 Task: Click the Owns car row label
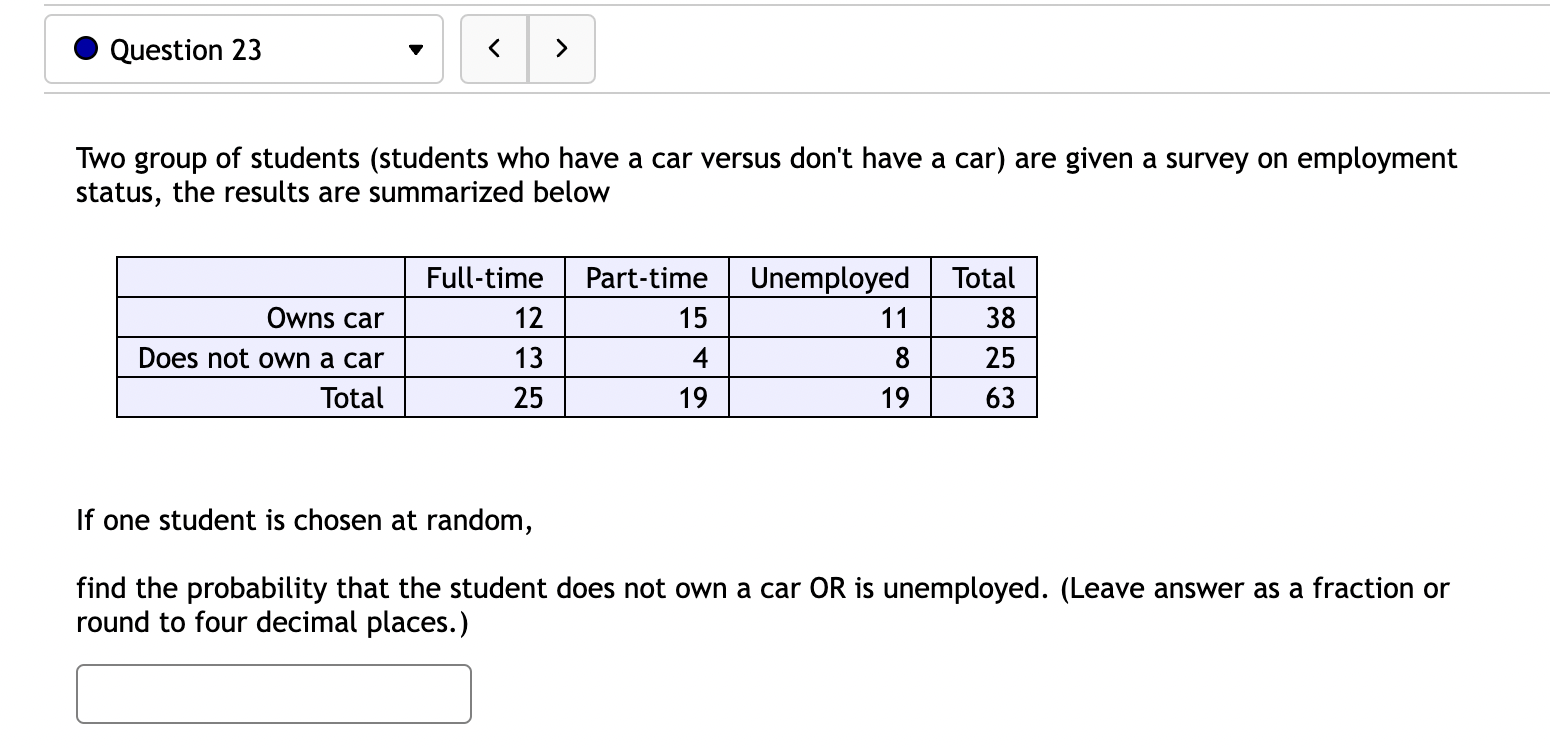(x=325, y=317)
